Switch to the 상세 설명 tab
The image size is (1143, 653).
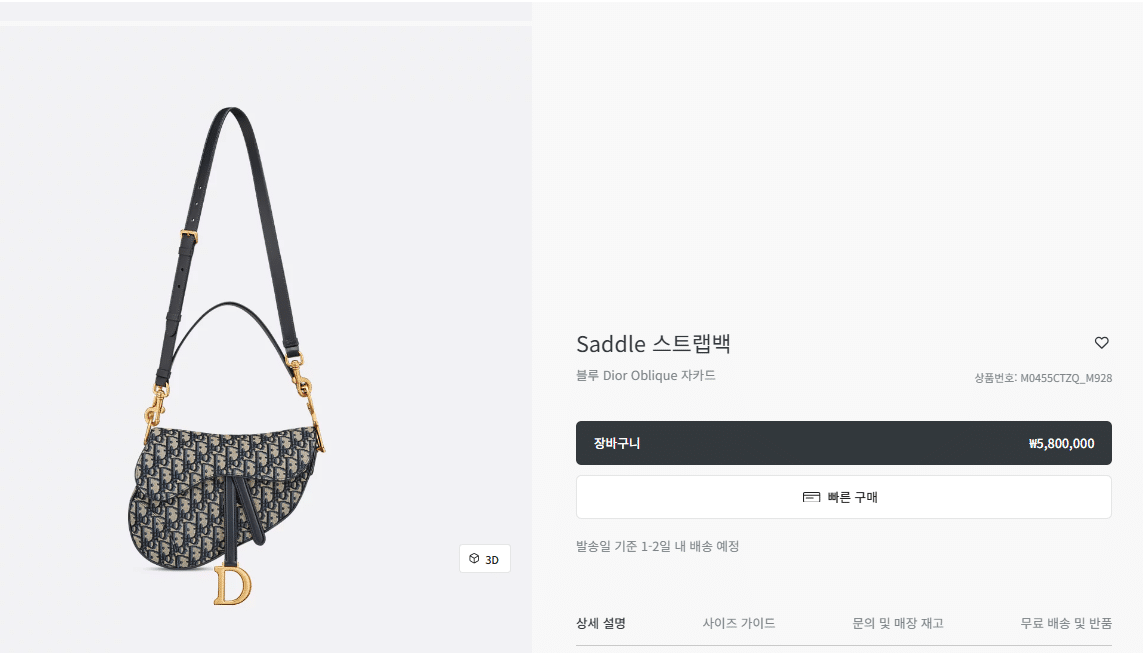click(x=601, y=623)
